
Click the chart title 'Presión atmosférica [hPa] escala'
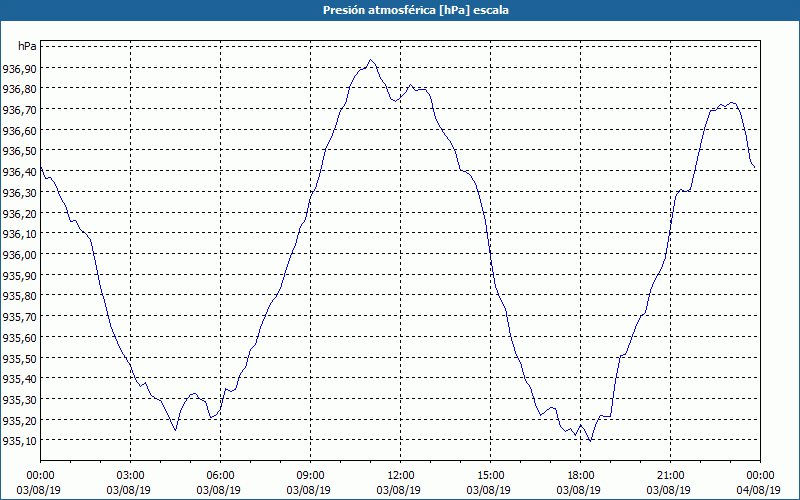point(416,10)
